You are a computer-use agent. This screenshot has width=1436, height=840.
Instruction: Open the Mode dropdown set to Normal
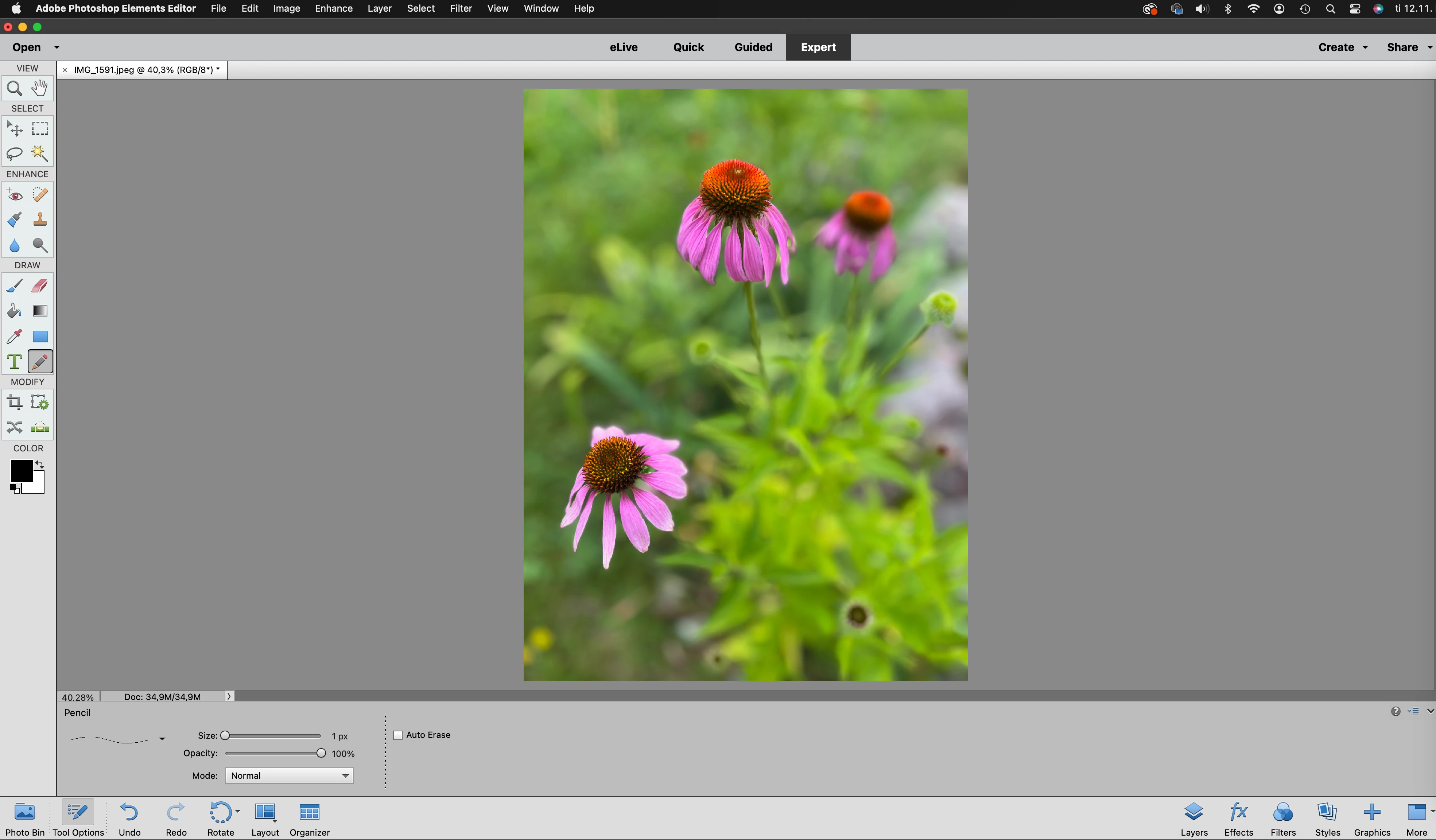tap(289, 775)
